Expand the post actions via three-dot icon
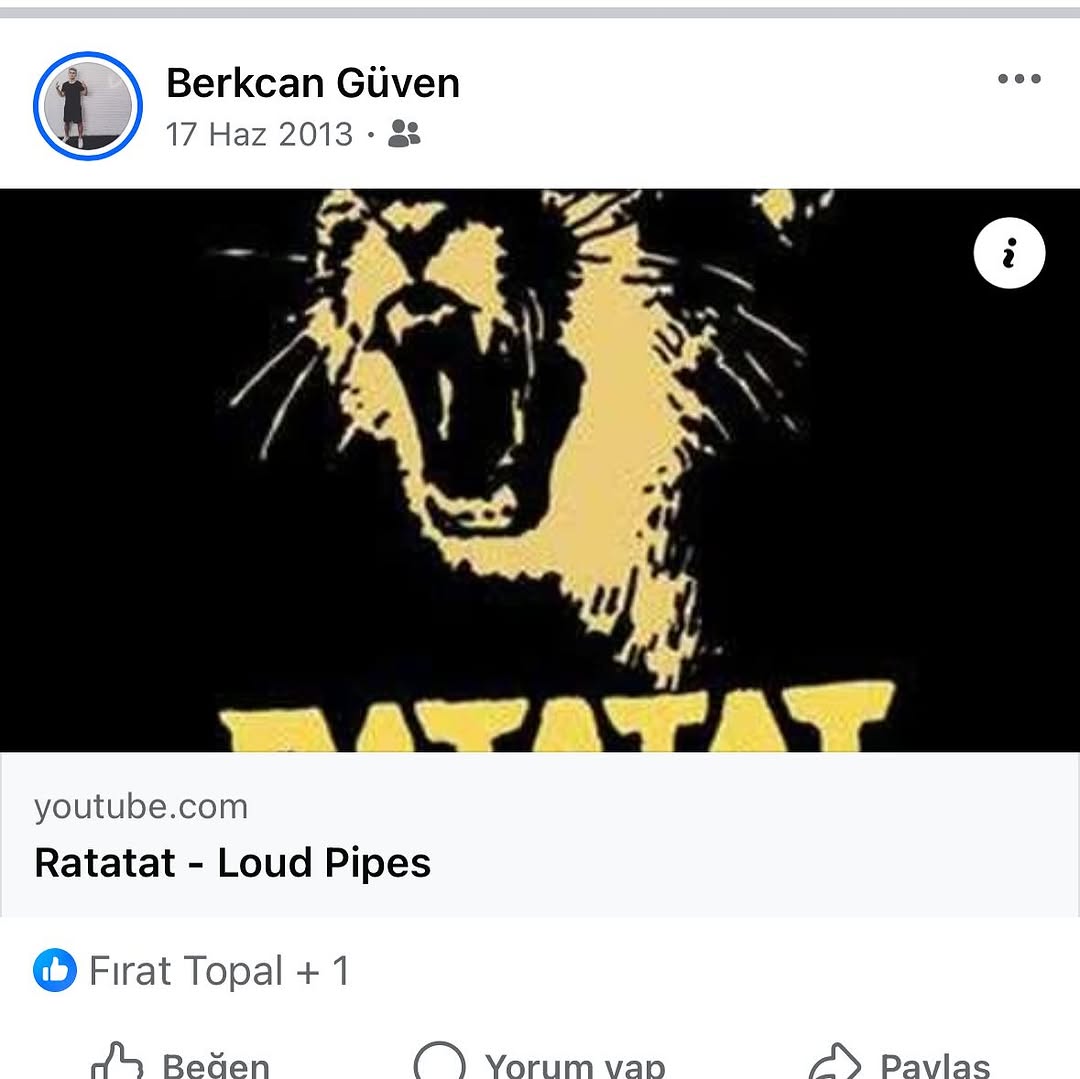The width and height of the screenshot is (1080, 1079). 1018,78
